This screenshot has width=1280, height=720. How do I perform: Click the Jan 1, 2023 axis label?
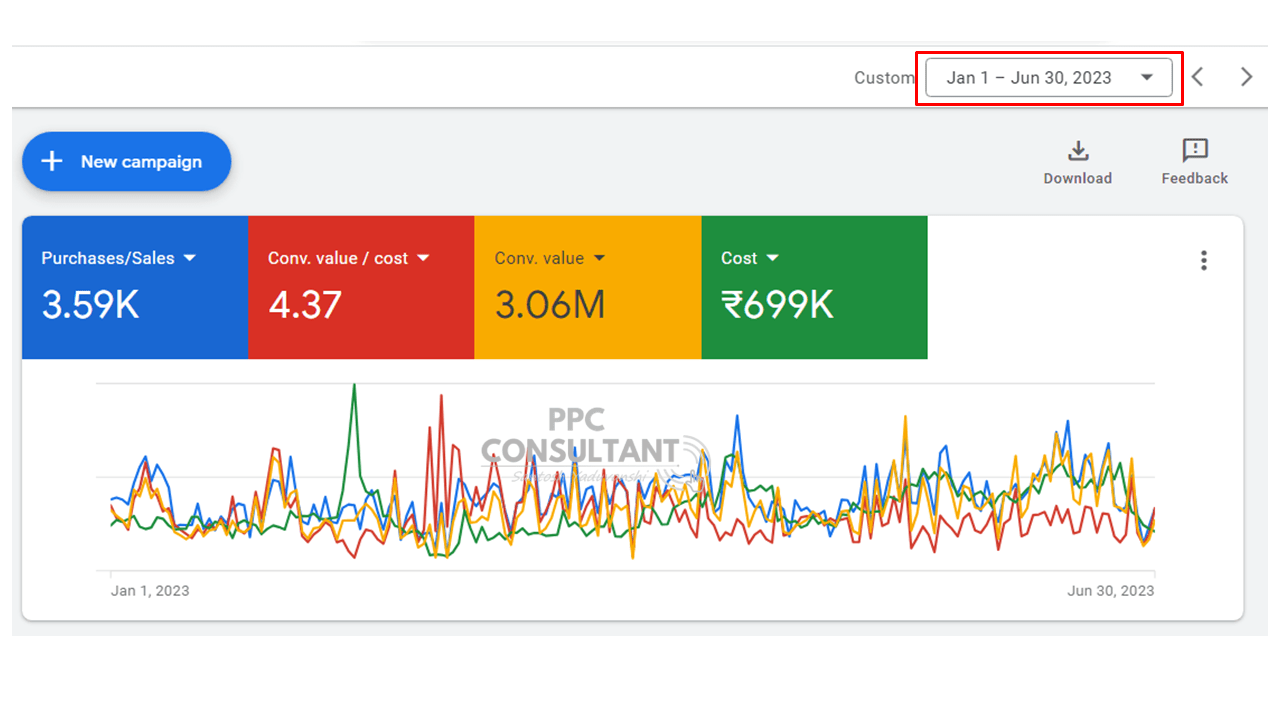150,591
